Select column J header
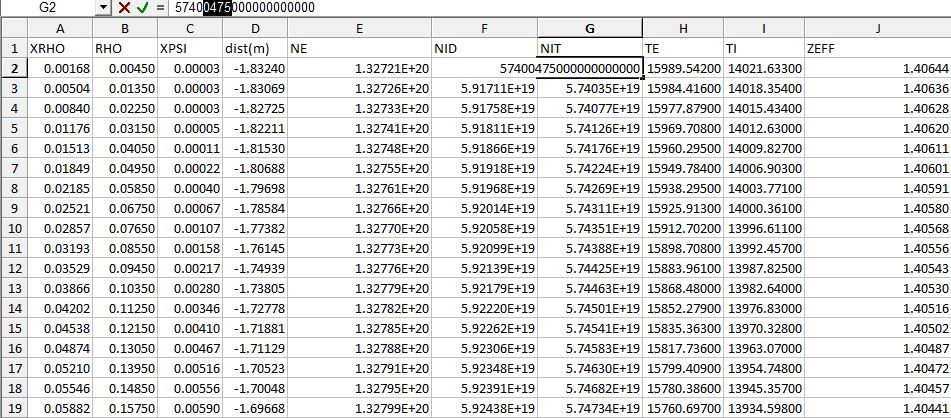The height and width of the screenshot is (418, 951). tap(876, 28)
